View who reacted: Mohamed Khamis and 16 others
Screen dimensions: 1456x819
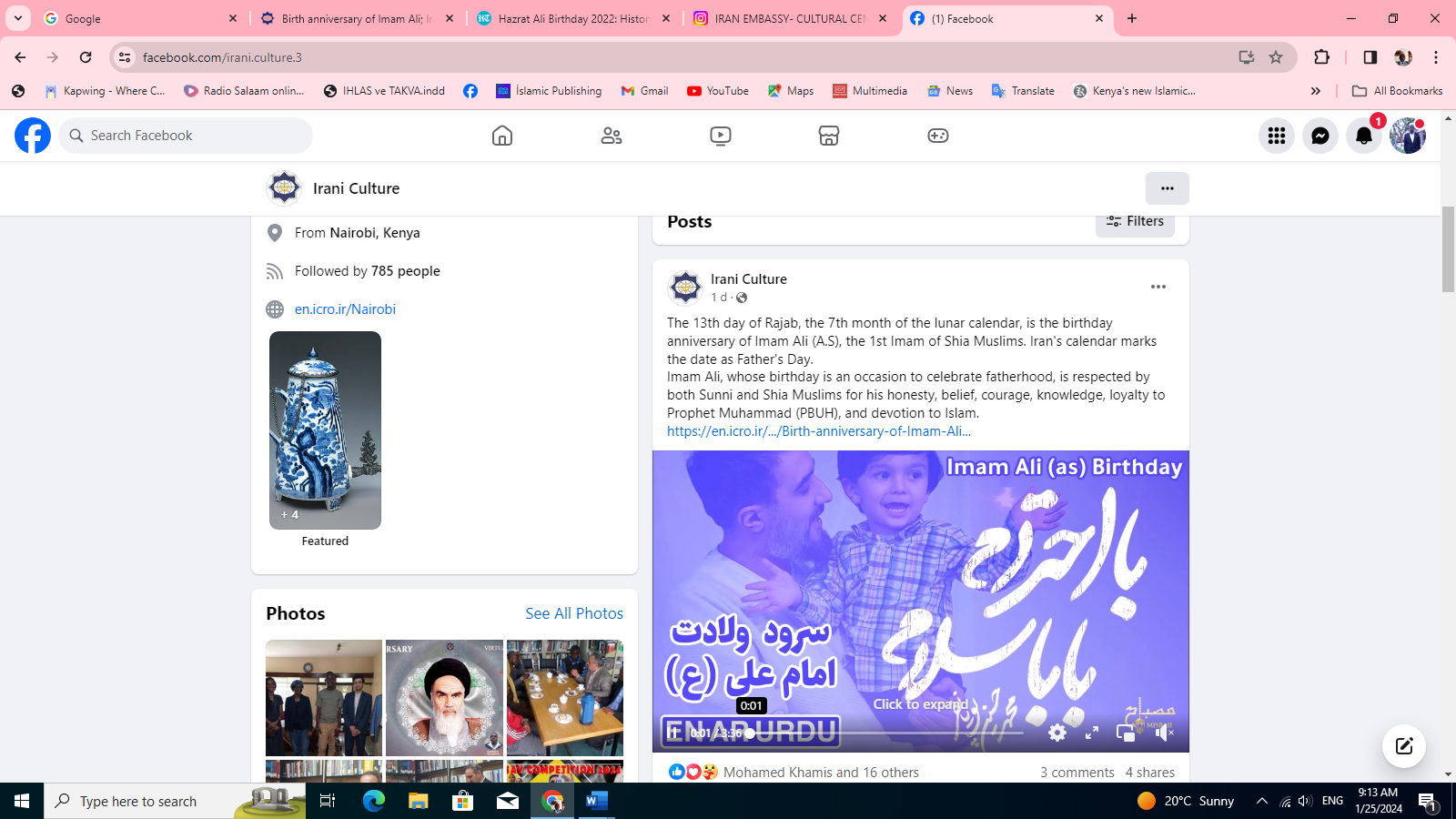(x=821, y=773)
